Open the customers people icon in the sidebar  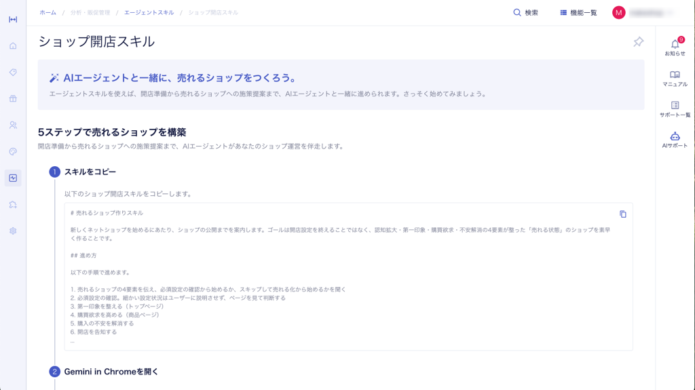[x=13, y=125]
